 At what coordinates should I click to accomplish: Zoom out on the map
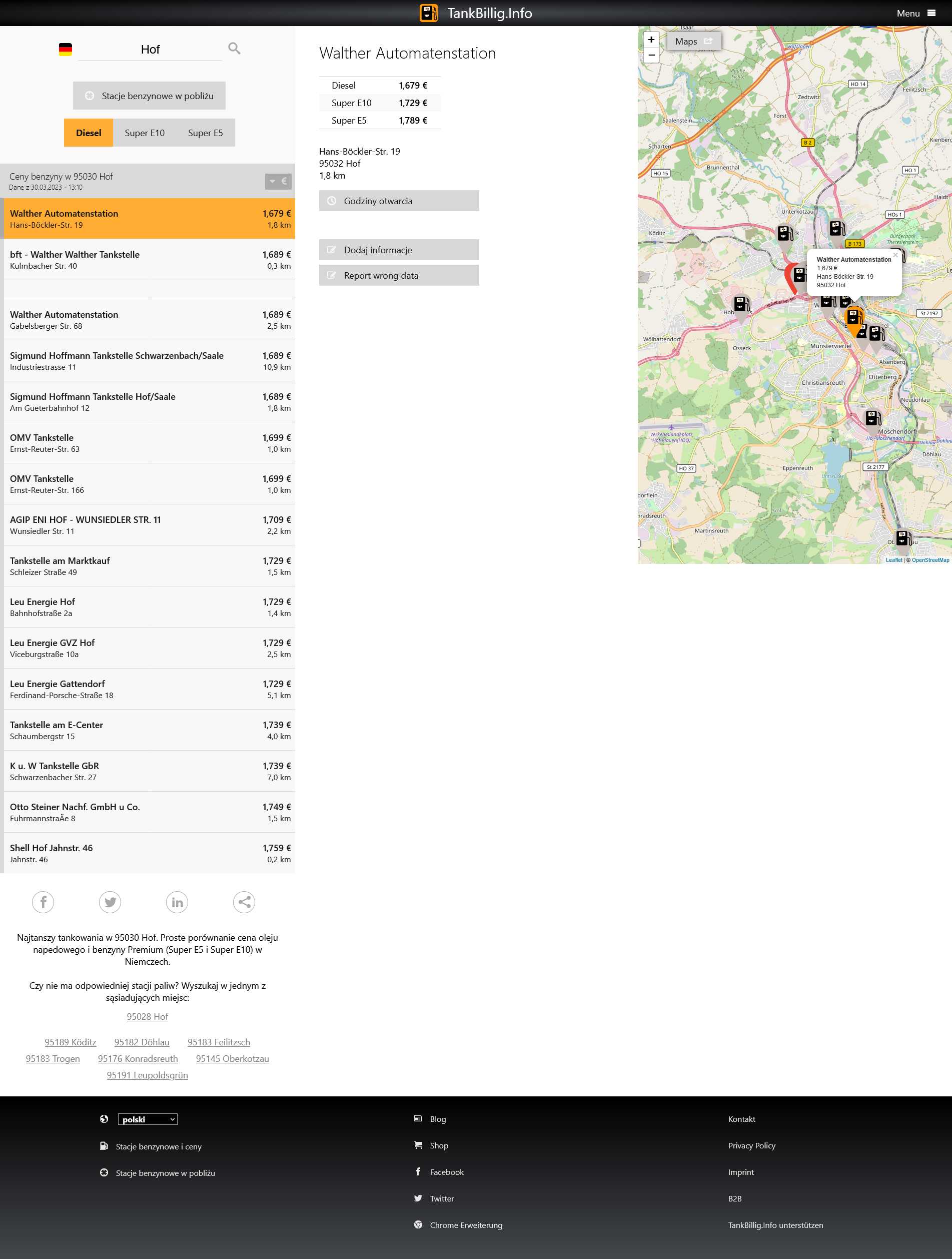point(651,55)
